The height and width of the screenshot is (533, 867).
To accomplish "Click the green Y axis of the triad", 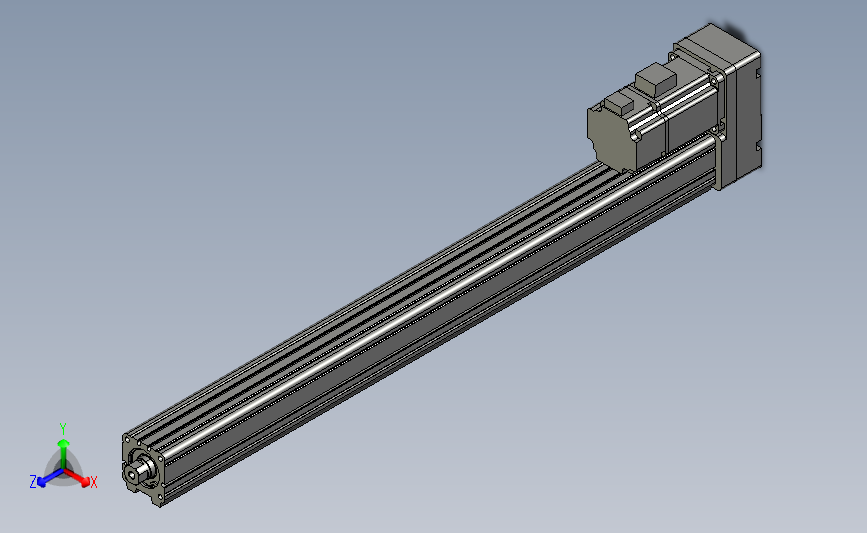I will (x=63, y=449).
